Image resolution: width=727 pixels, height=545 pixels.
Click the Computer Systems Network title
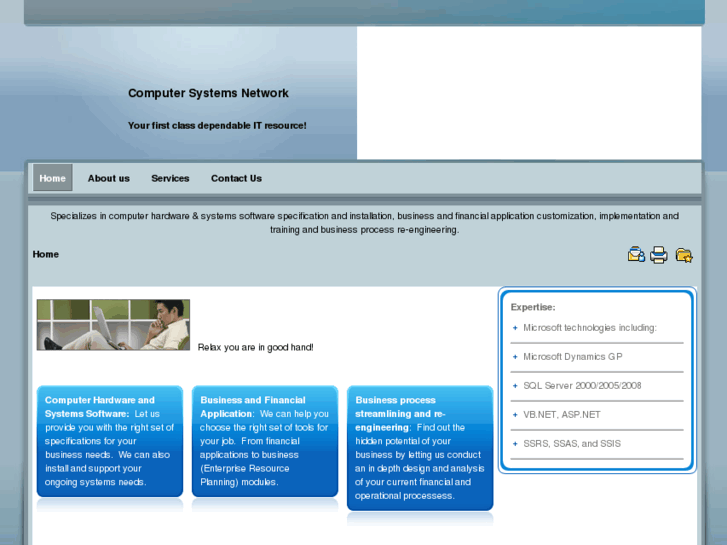coord(208,93)
